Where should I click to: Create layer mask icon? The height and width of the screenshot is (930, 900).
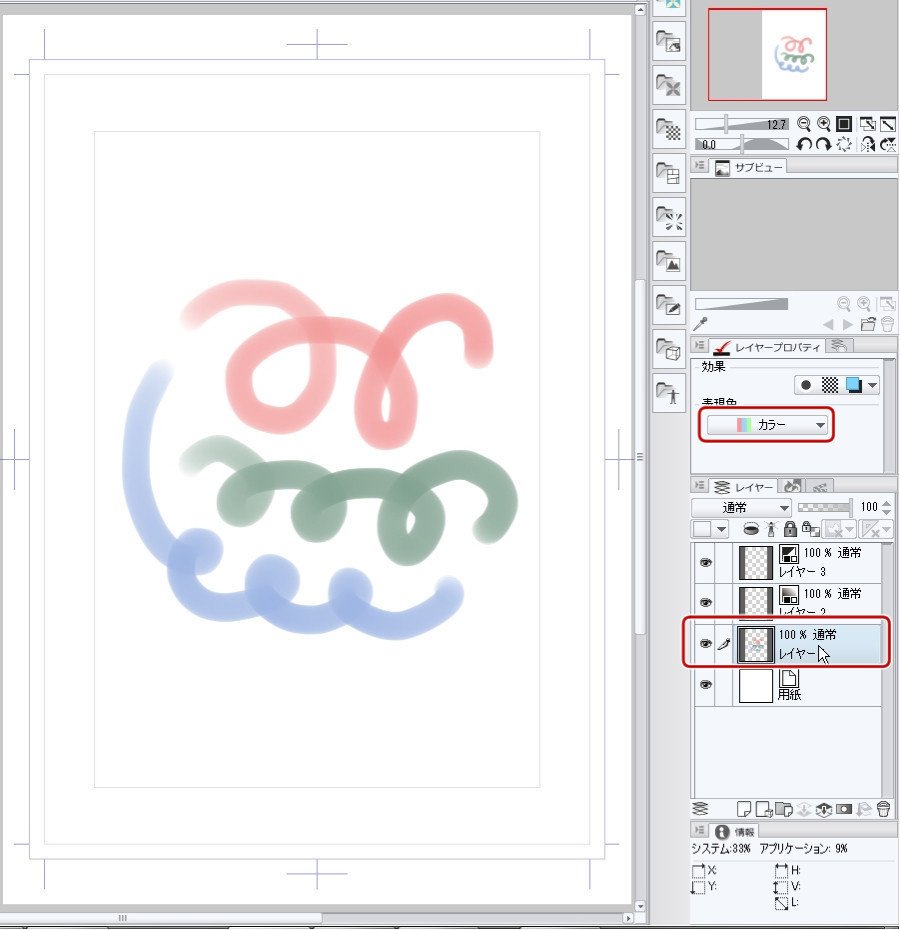click(x=844, y=809)
